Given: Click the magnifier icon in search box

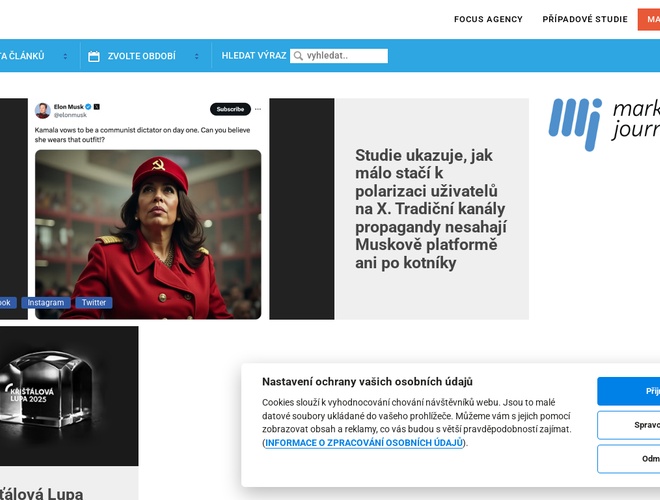Looking at the screenshot, I should [298, 56].
